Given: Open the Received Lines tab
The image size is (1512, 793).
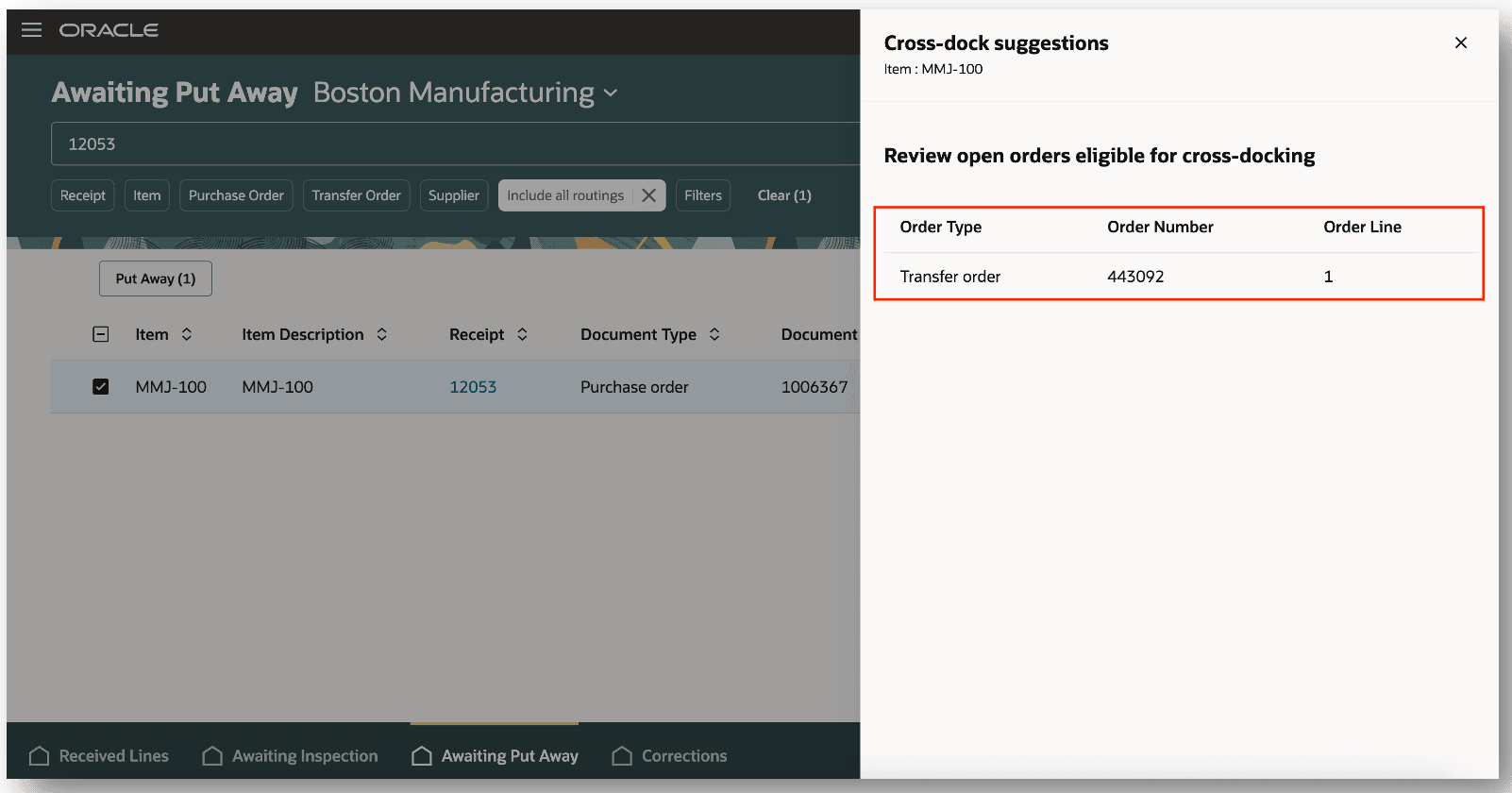Looking at the screenshot, I should [x=99, y=756].
